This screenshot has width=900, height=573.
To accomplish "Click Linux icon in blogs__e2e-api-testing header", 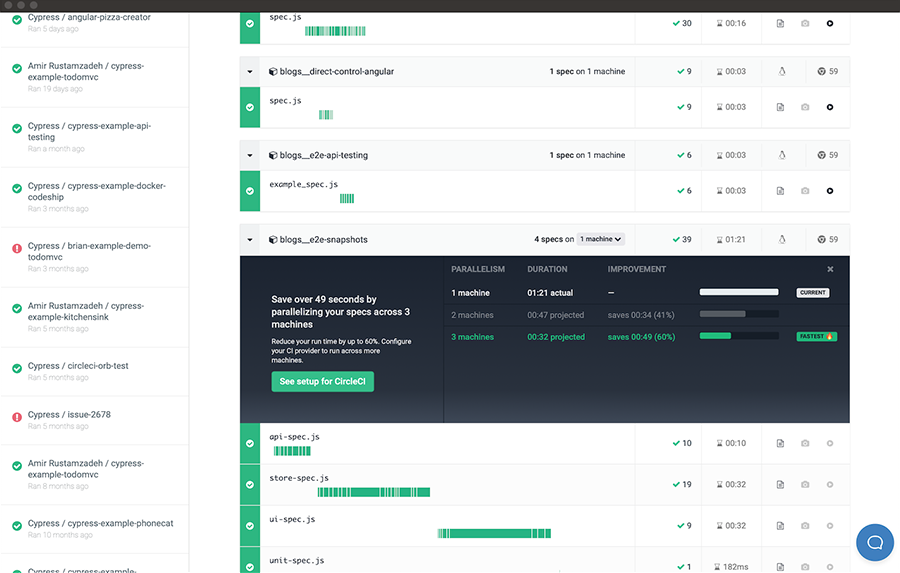I will (782, 155).
